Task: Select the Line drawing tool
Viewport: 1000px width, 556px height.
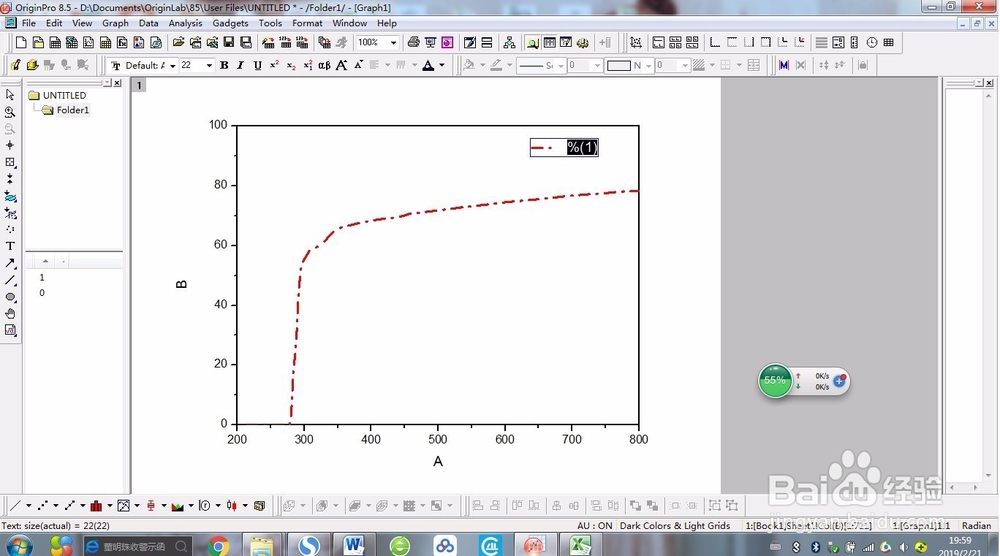Action: [x=10, y=280]
